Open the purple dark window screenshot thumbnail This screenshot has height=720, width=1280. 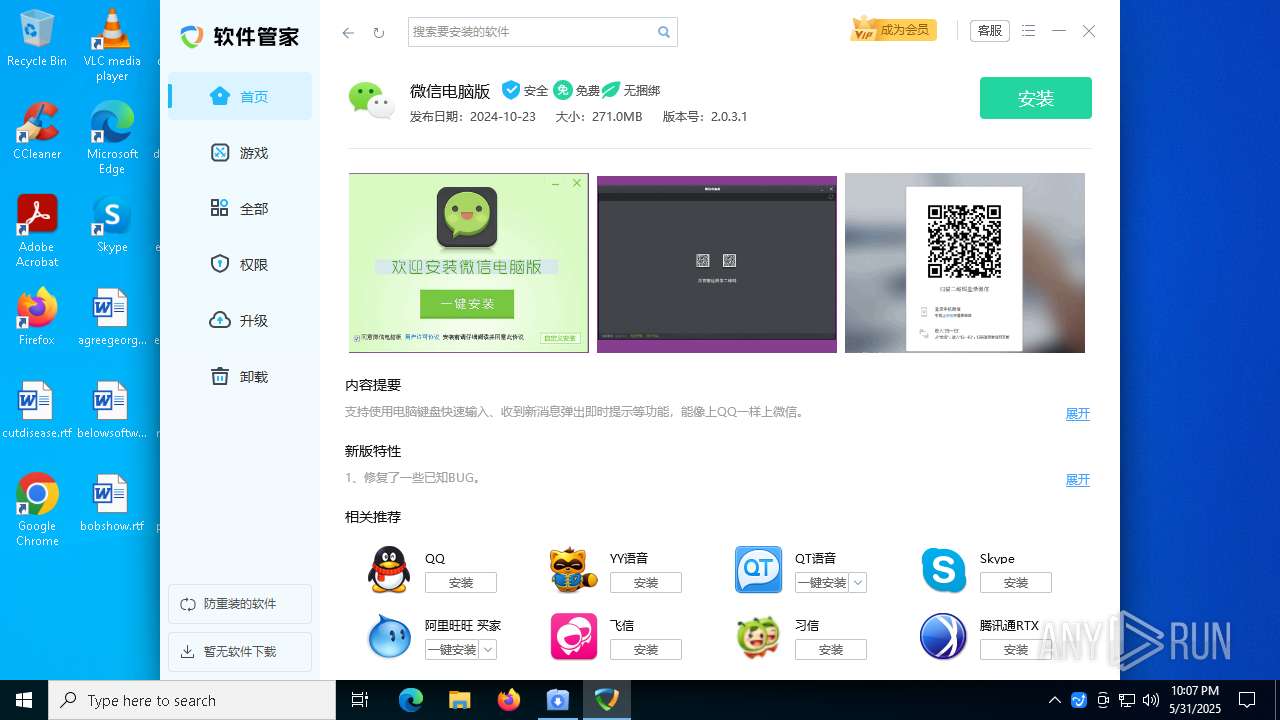pyautogui.click(x=717, y=265)
